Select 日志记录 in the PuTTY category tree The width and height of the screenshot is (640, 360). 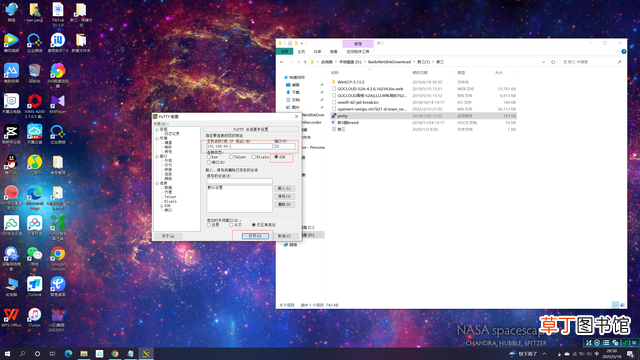172,134
